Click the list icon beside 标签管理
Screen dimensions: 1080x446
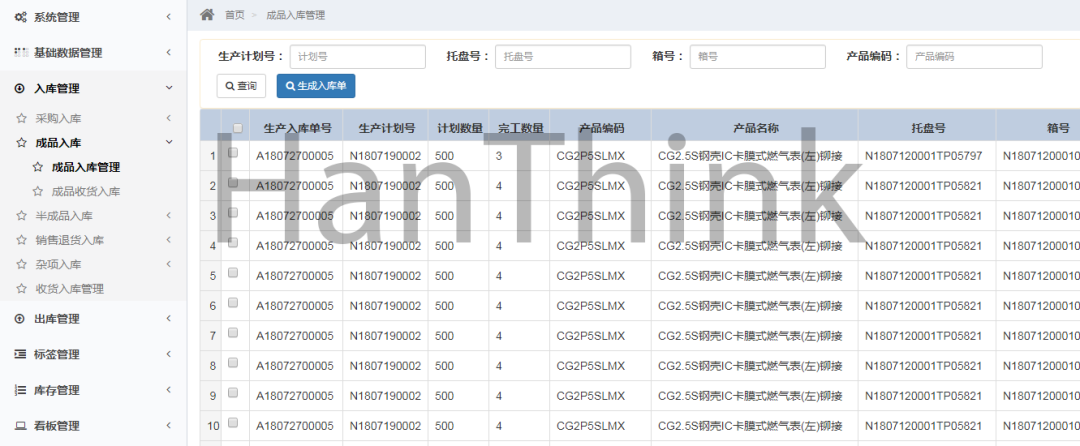pos(20,354)
